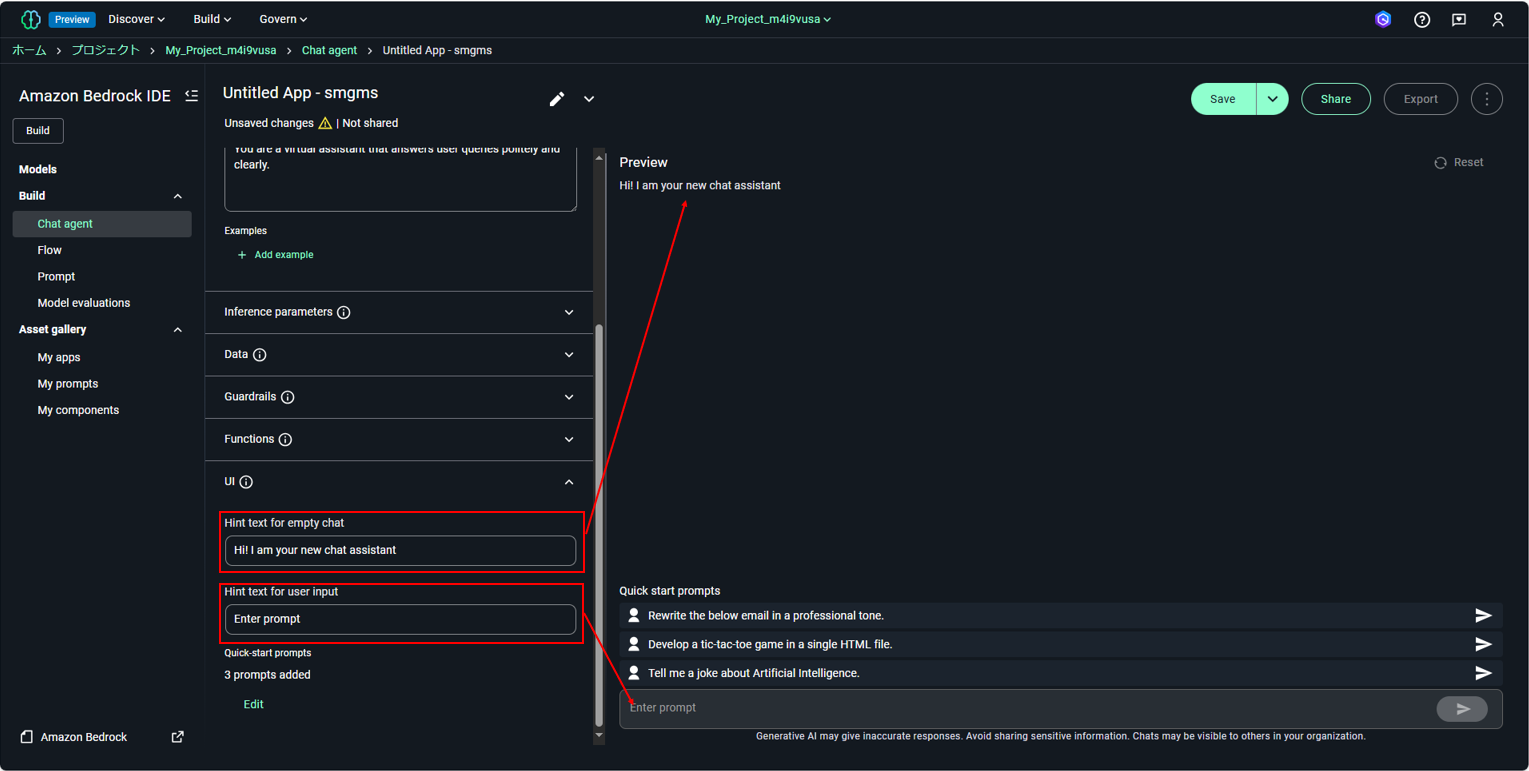Open Functions info icon
Viewport: 1529px width, 771px height.
point(285,440)
